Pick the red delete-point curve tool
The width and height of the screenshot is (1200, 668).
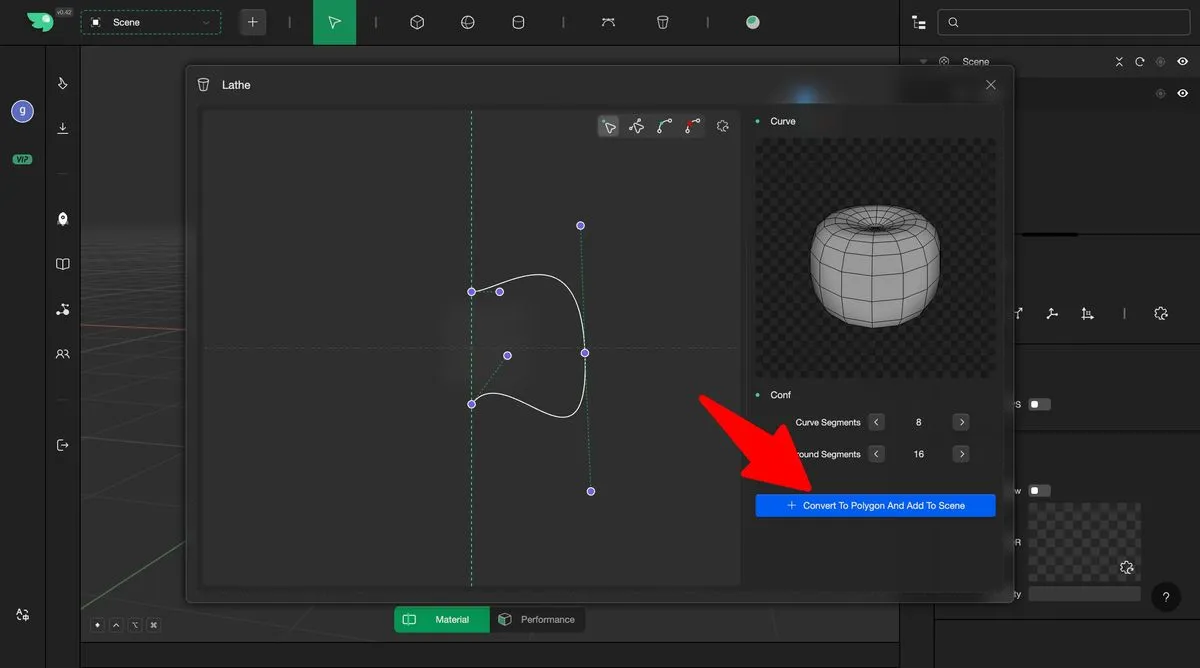click(x=693, y=126)
